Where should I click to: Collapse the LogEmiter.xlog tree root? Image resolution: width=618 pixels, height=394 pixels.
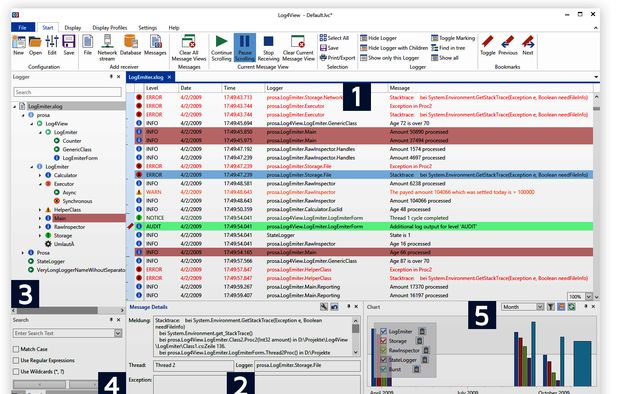[x=15, y=106]
